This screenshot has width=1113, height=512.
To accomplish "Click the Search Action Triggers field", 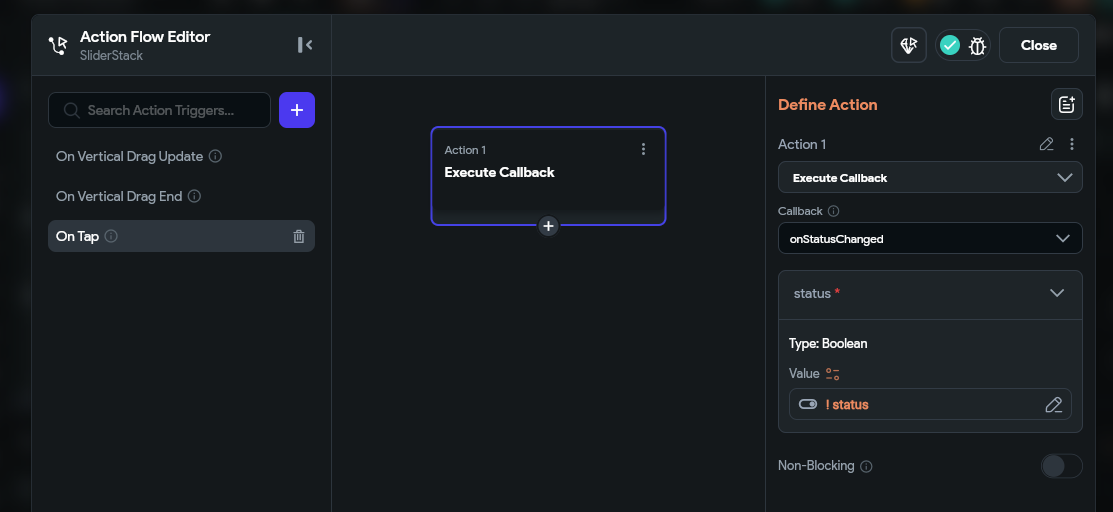I will (x=160, y=110).
